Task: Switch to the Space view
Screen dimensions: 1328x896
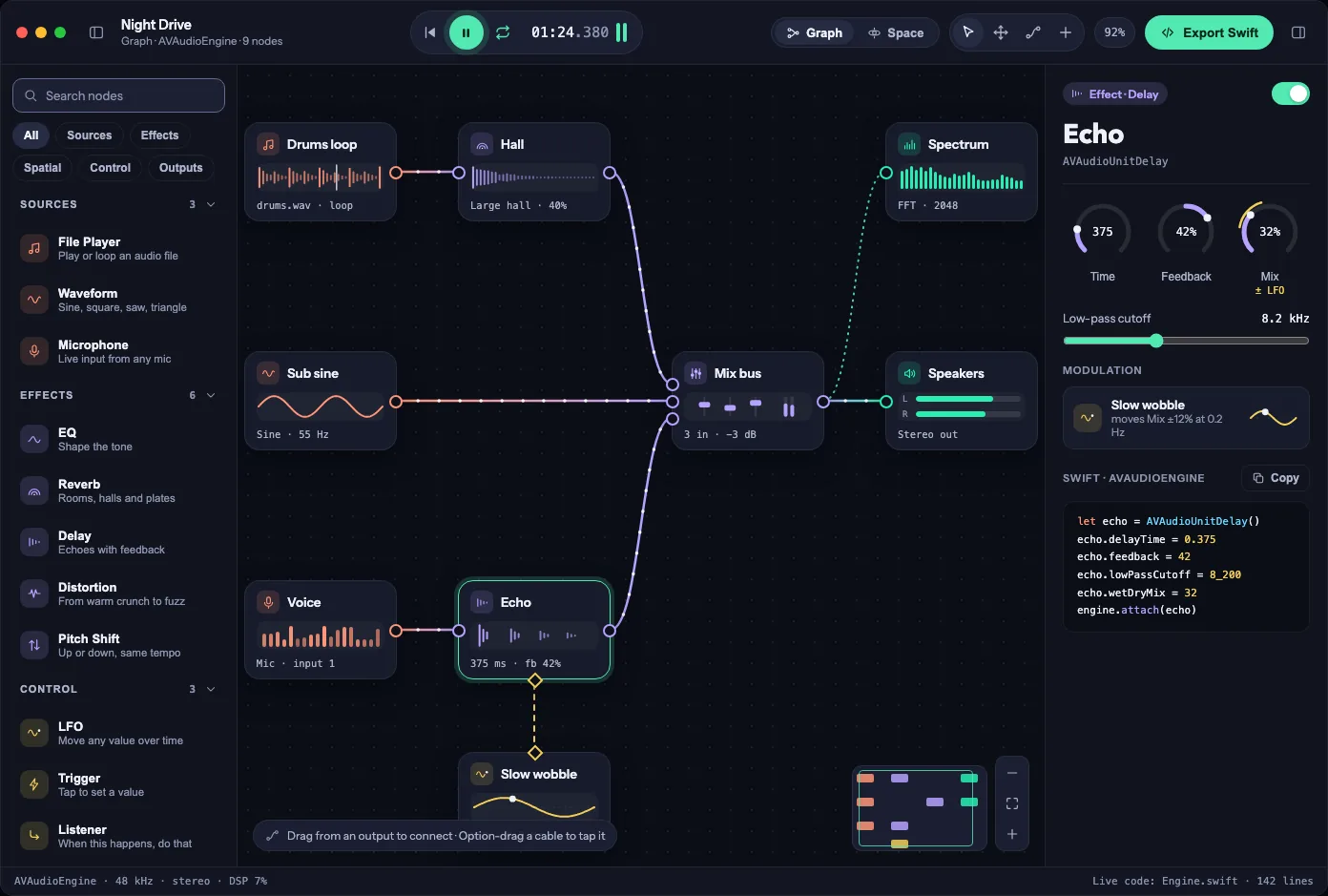Action: tap(896, 32)
